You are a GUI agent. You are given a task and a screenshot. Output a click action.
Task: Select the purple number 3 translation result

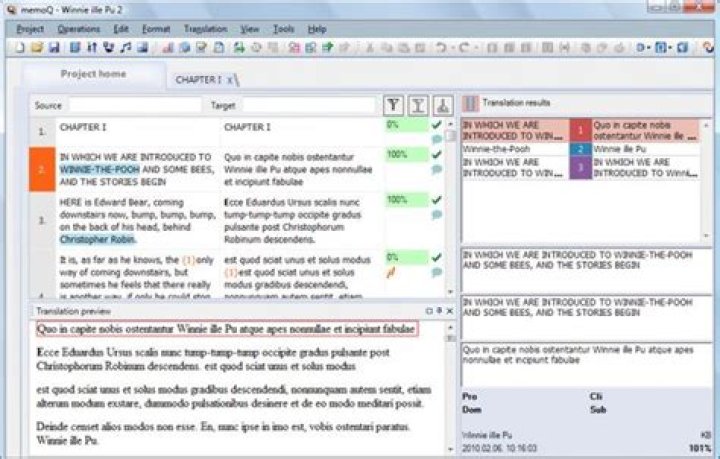pyautogui.click(x=580, y=168)
